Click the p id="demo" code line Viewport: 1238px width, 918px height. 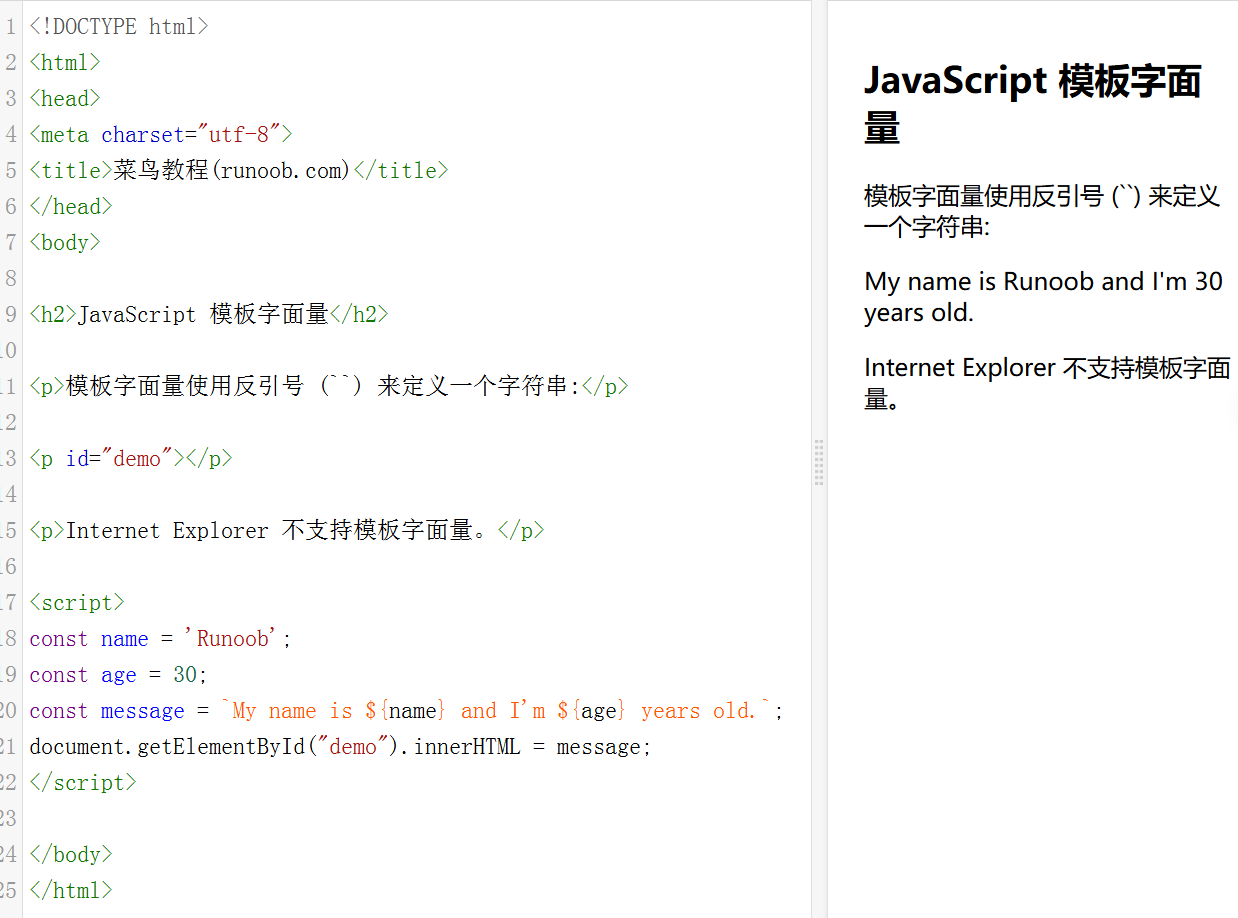click(131, 459)
